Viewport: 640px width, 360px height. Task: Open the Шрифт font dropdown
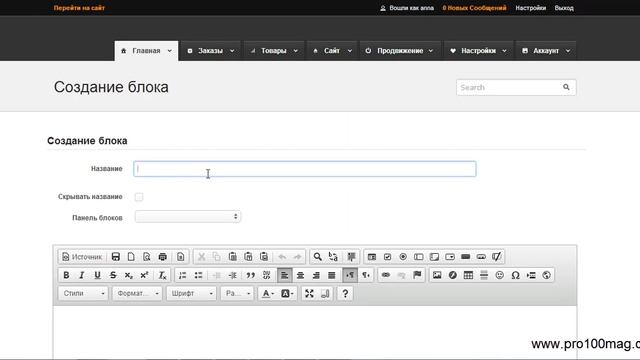click(191, 293)
